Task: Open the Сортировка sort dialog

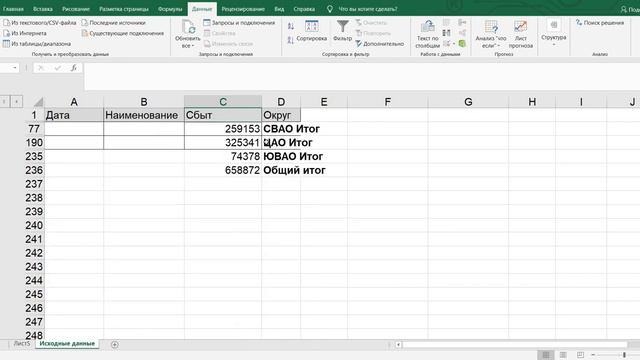Action: [311, 31]
